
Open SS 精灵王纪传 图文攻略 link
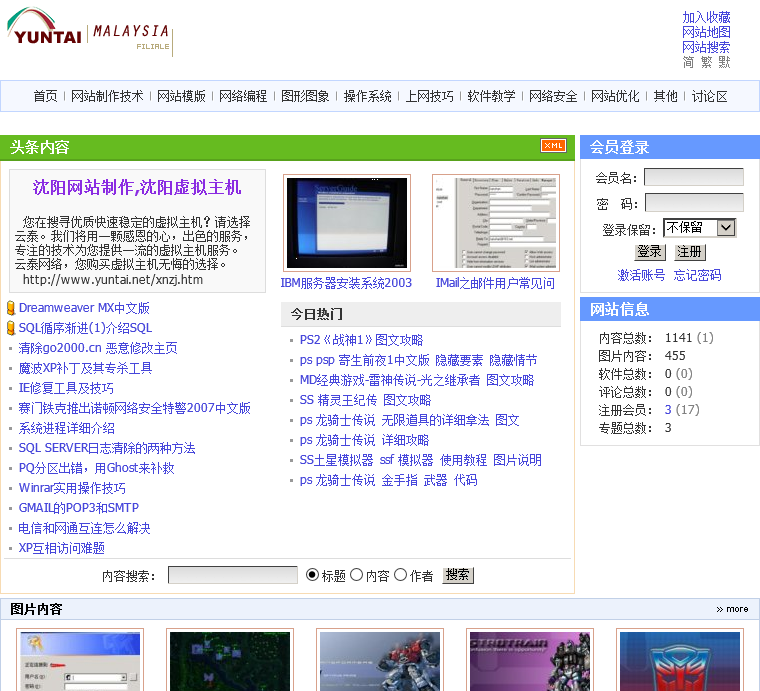pyautogui.click(x=365, y=400)
